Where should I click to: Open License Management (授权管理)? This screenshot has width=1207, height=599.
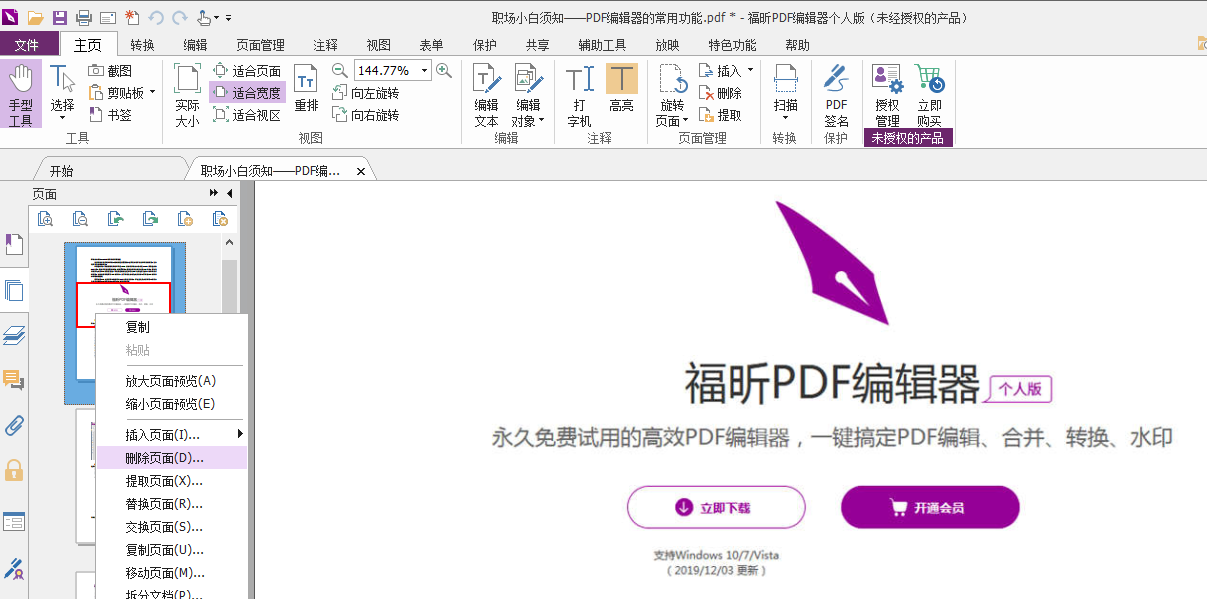coord(887,95)
